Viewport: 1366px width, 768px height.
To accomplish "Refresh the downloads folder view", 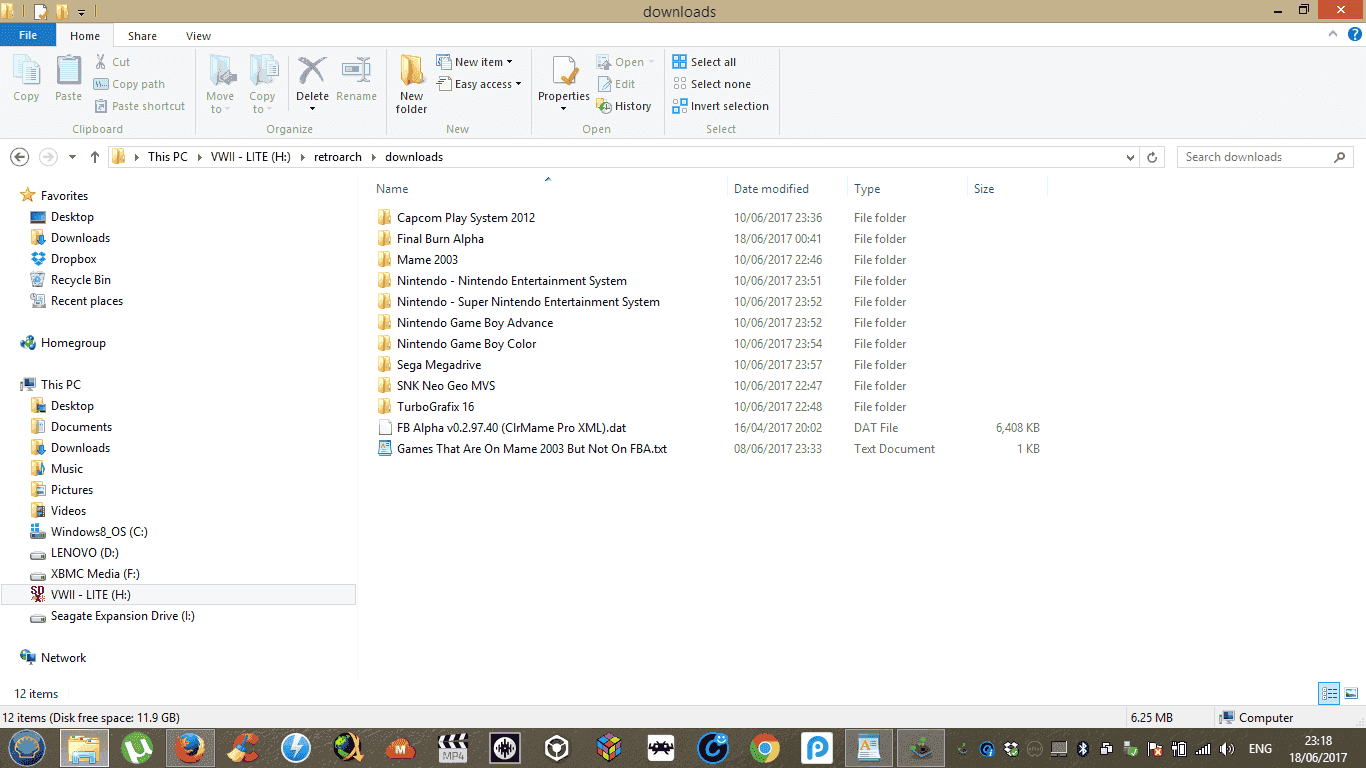I will coord(1152,157).
